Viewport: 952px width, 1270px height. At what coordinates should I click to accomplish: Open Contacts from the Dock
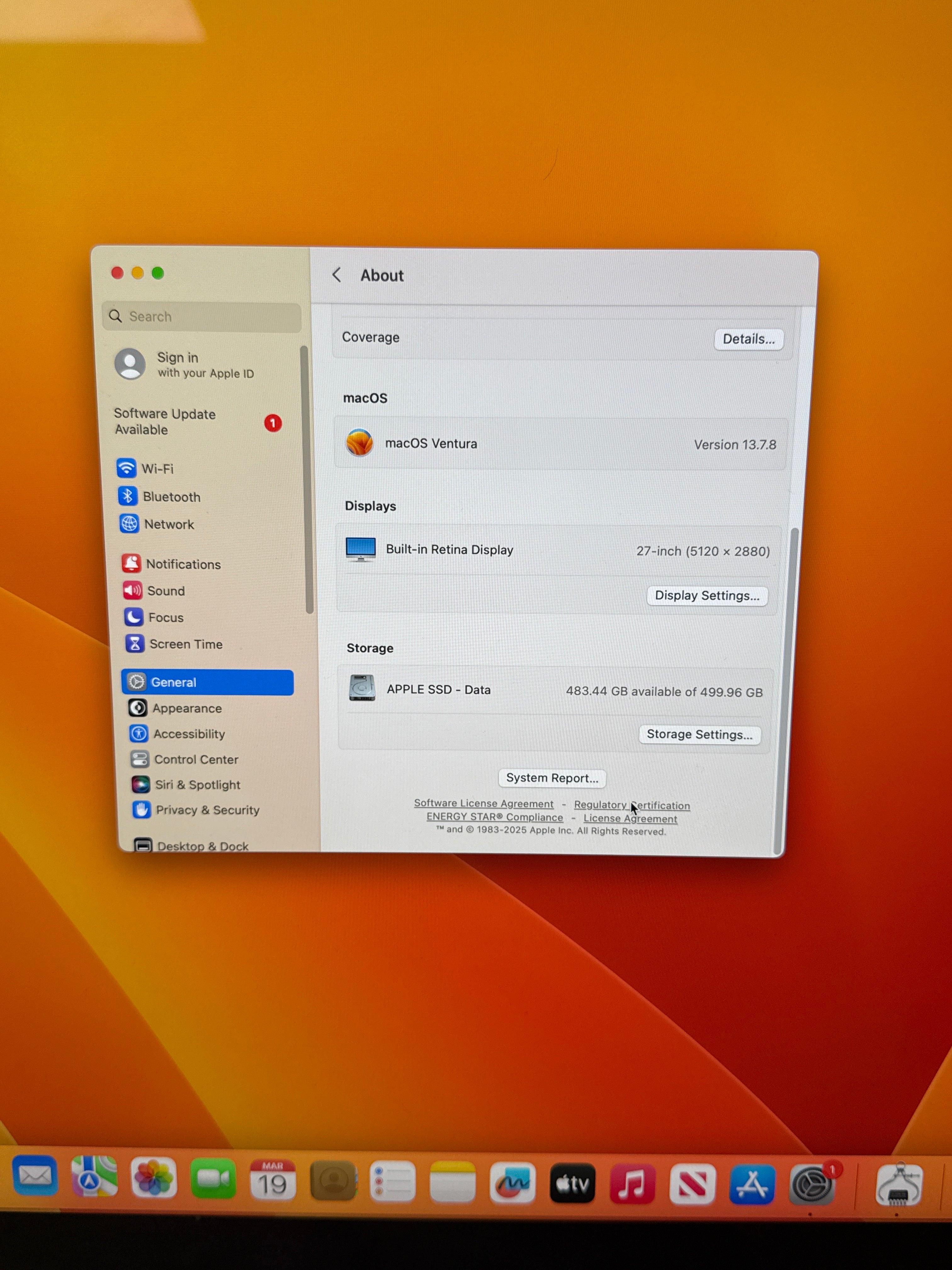pyautogui.click(x=333, y=1181)
